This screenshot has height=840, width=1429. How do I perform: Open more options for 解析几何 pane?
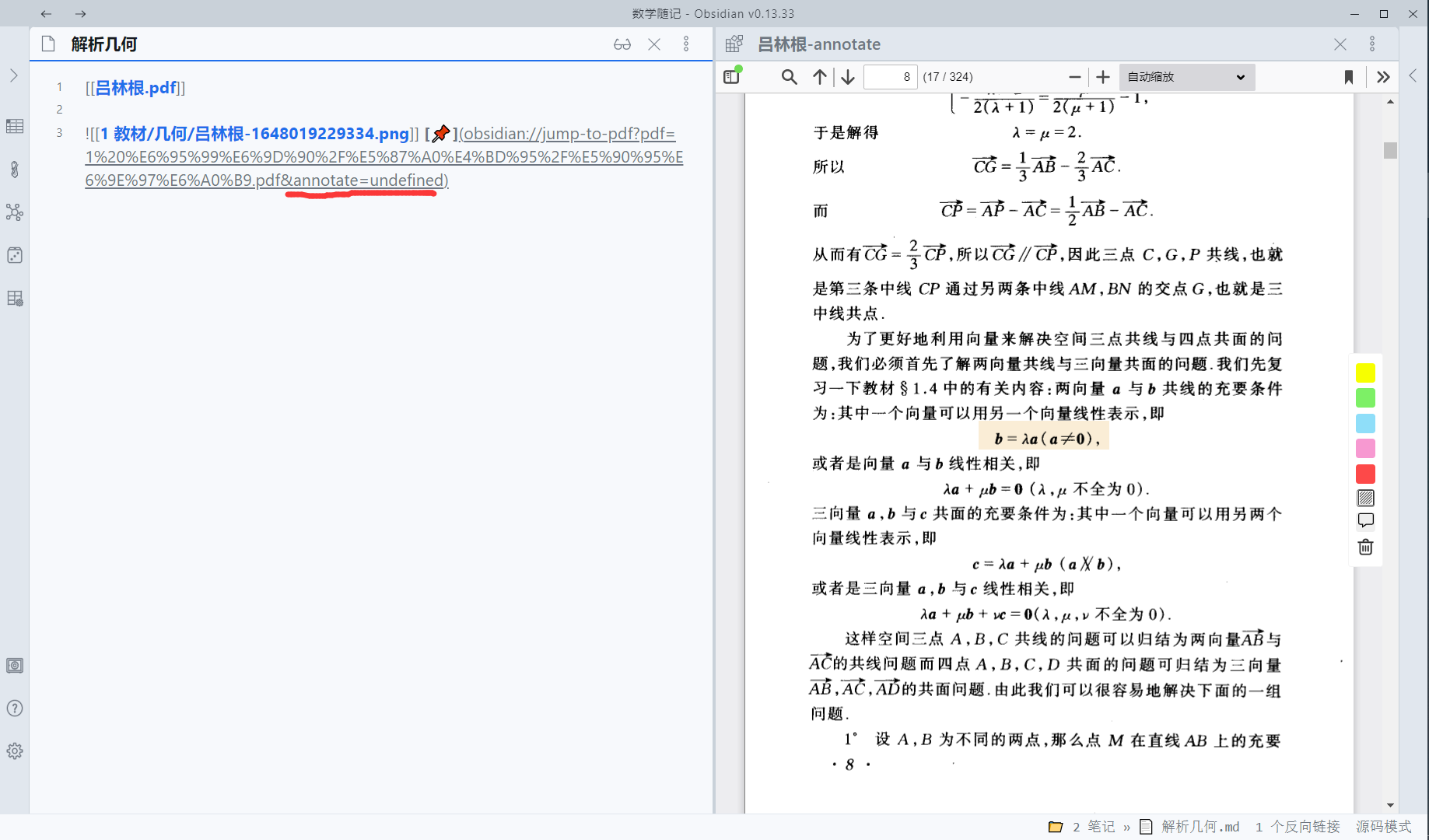686,44
